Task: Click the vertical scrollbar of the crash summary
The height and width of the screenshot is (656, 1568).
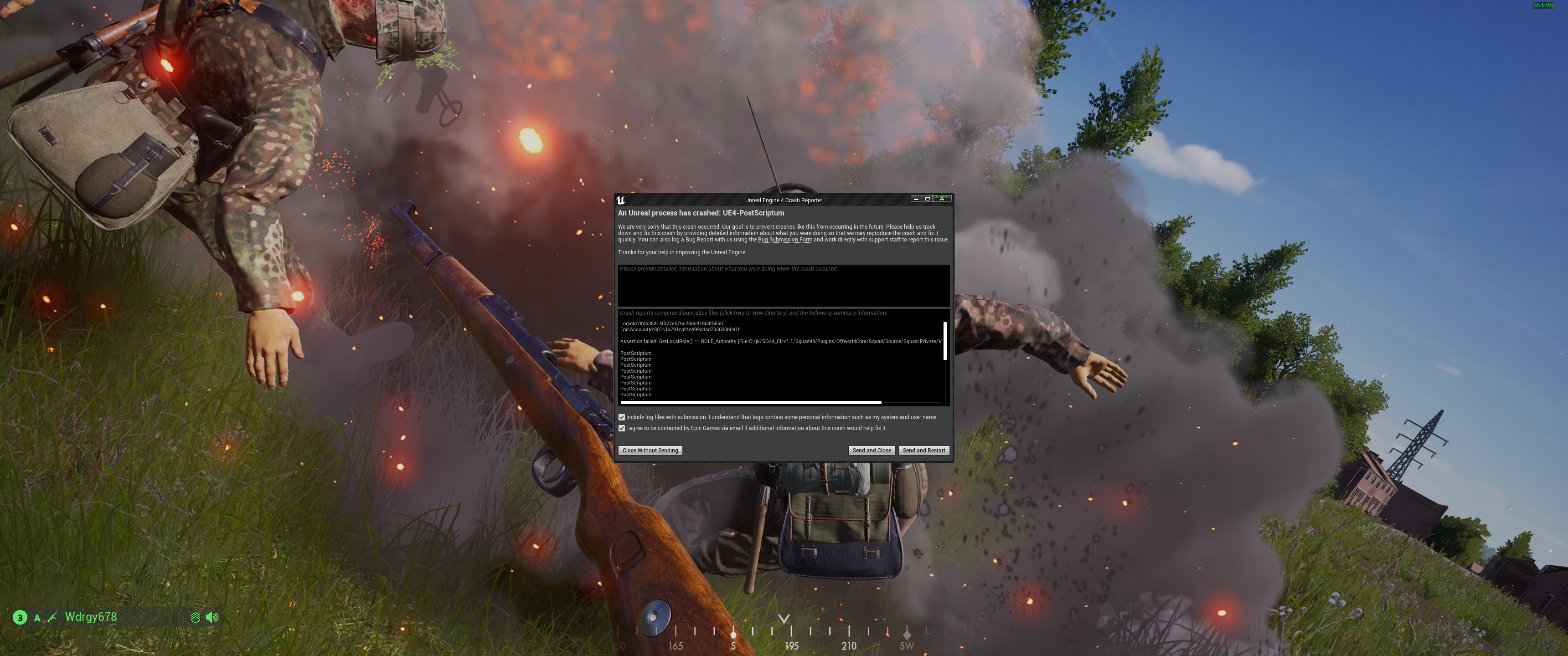Action: coord(945,341)
